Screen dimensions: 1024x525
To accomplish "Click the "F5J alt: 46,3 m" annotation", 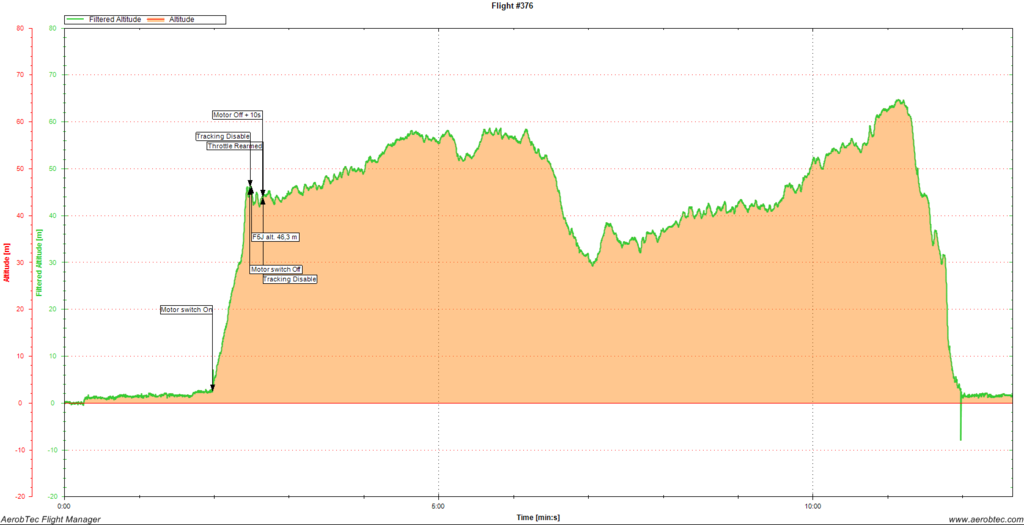I will tap(275, 237).
